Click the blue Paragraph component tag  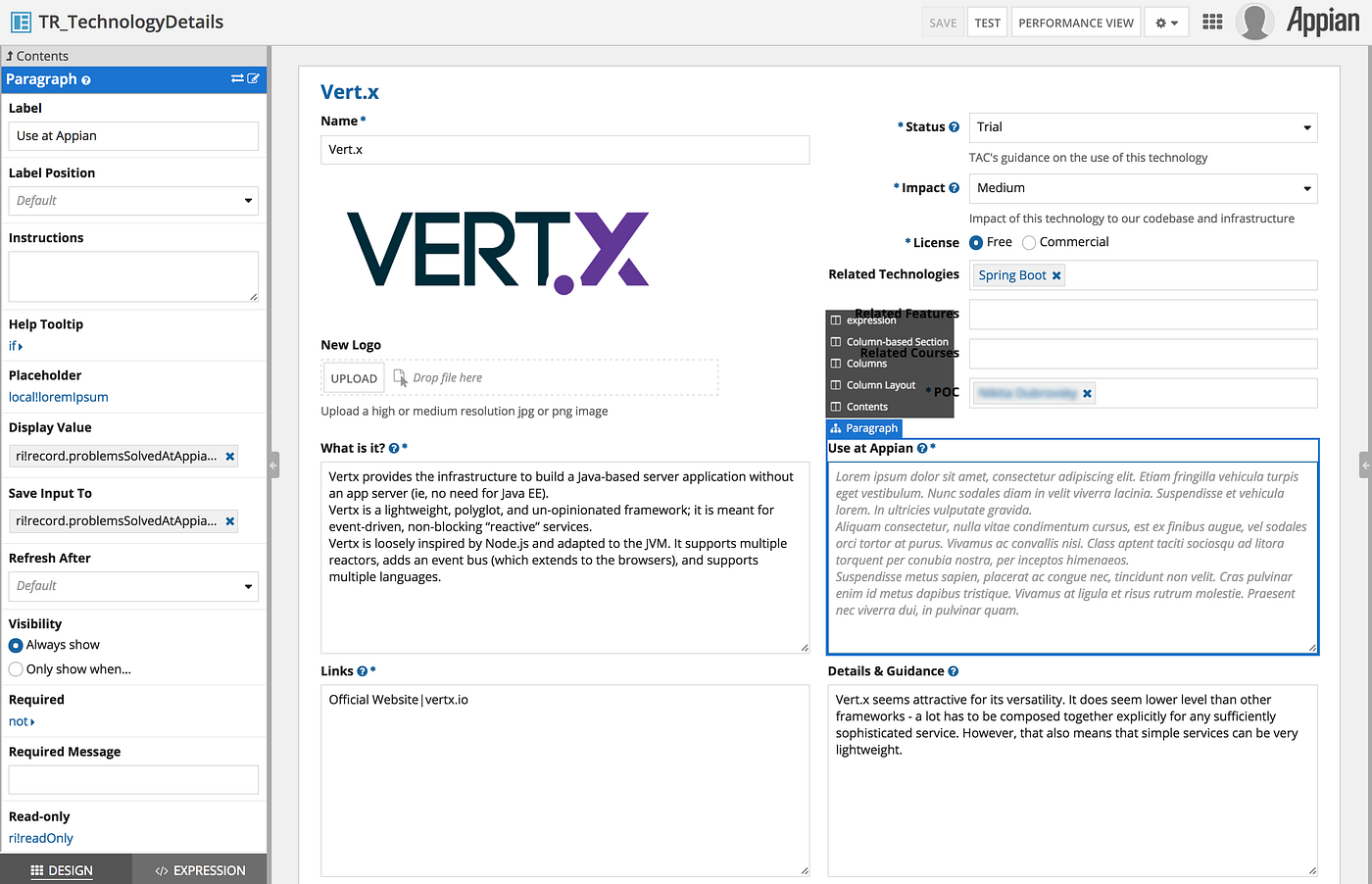863,428
